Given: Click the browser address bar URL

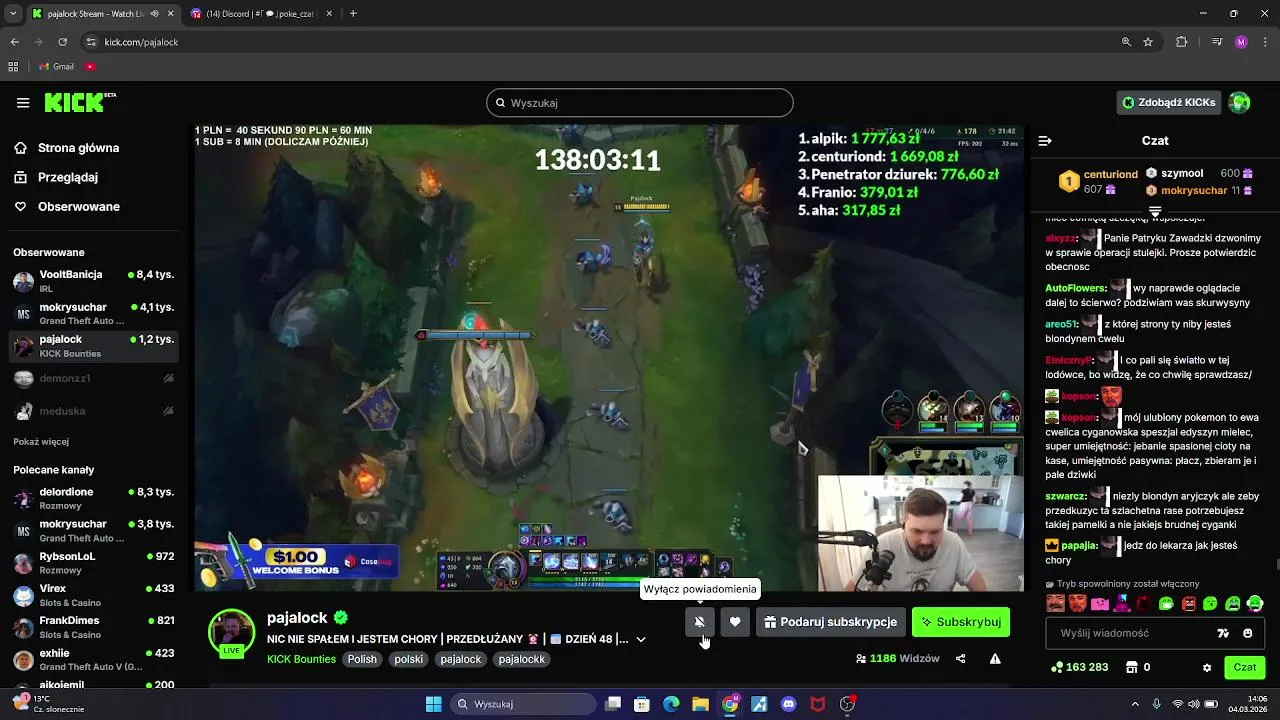Looking at the screenshot, I should pos(141,42).
